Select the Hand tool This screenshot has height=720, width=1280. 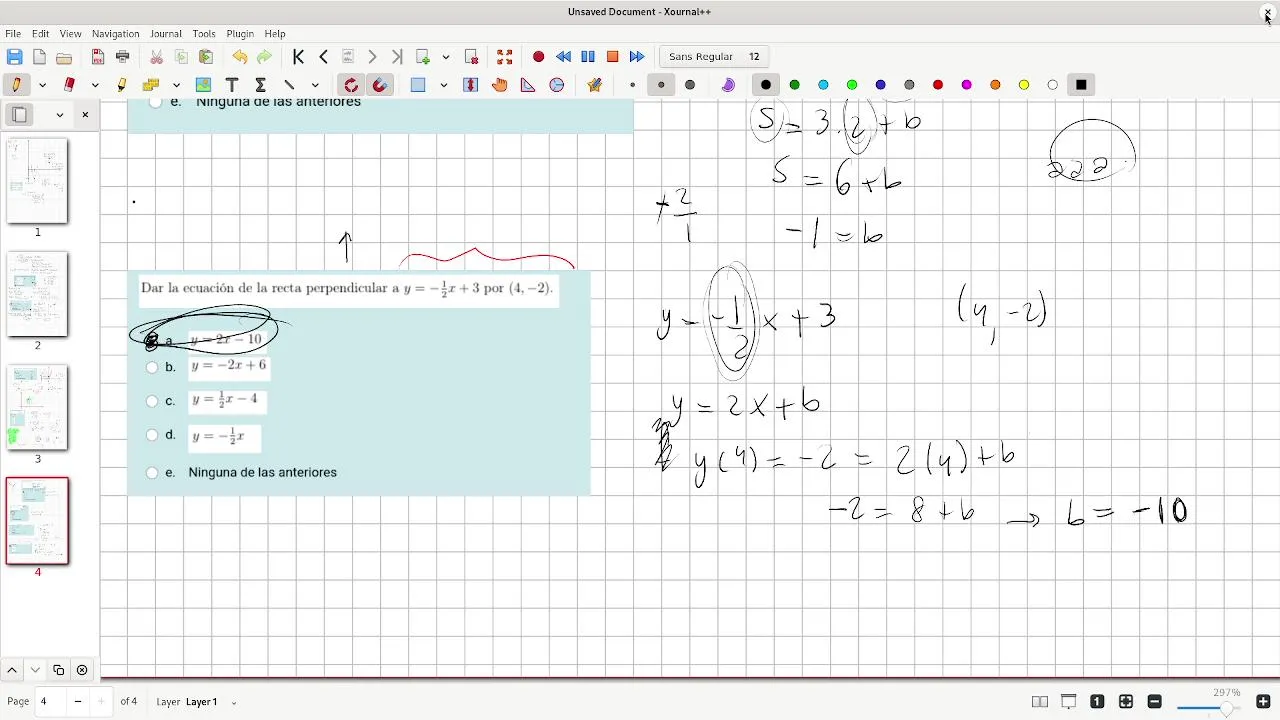coord(499,85)
